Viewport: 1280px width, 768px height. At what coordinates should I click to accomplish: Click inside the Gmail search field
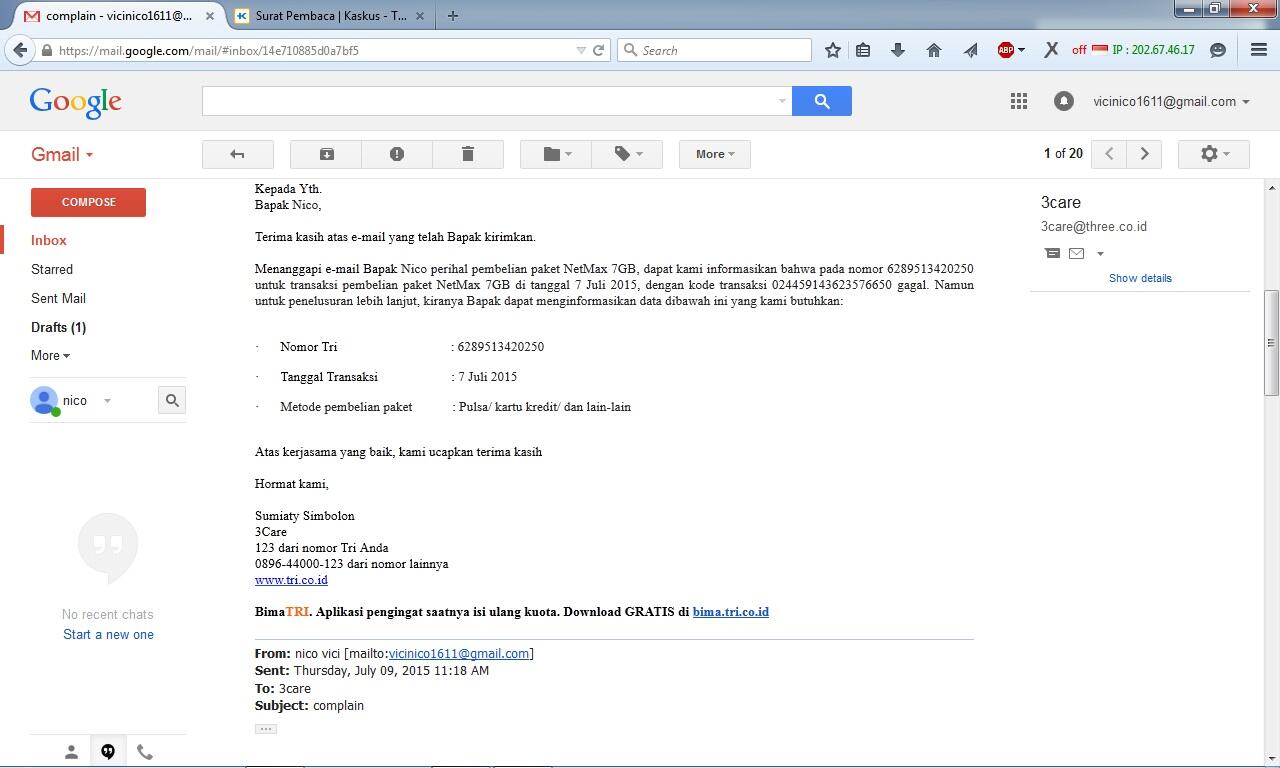(x=488, y=101)
